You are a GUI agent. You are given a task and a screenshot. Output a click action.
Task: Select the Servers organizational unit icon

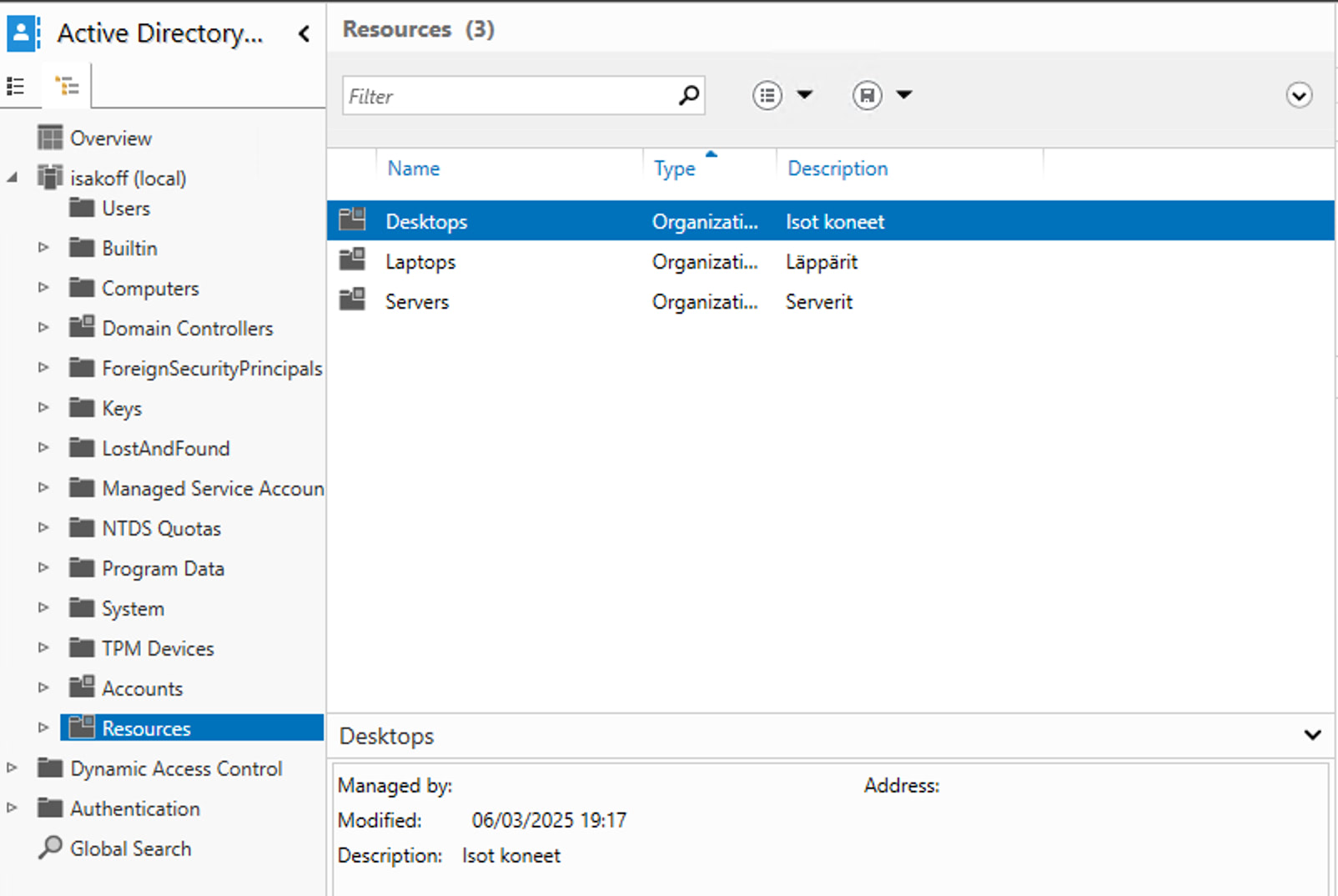tap(352, 300)
